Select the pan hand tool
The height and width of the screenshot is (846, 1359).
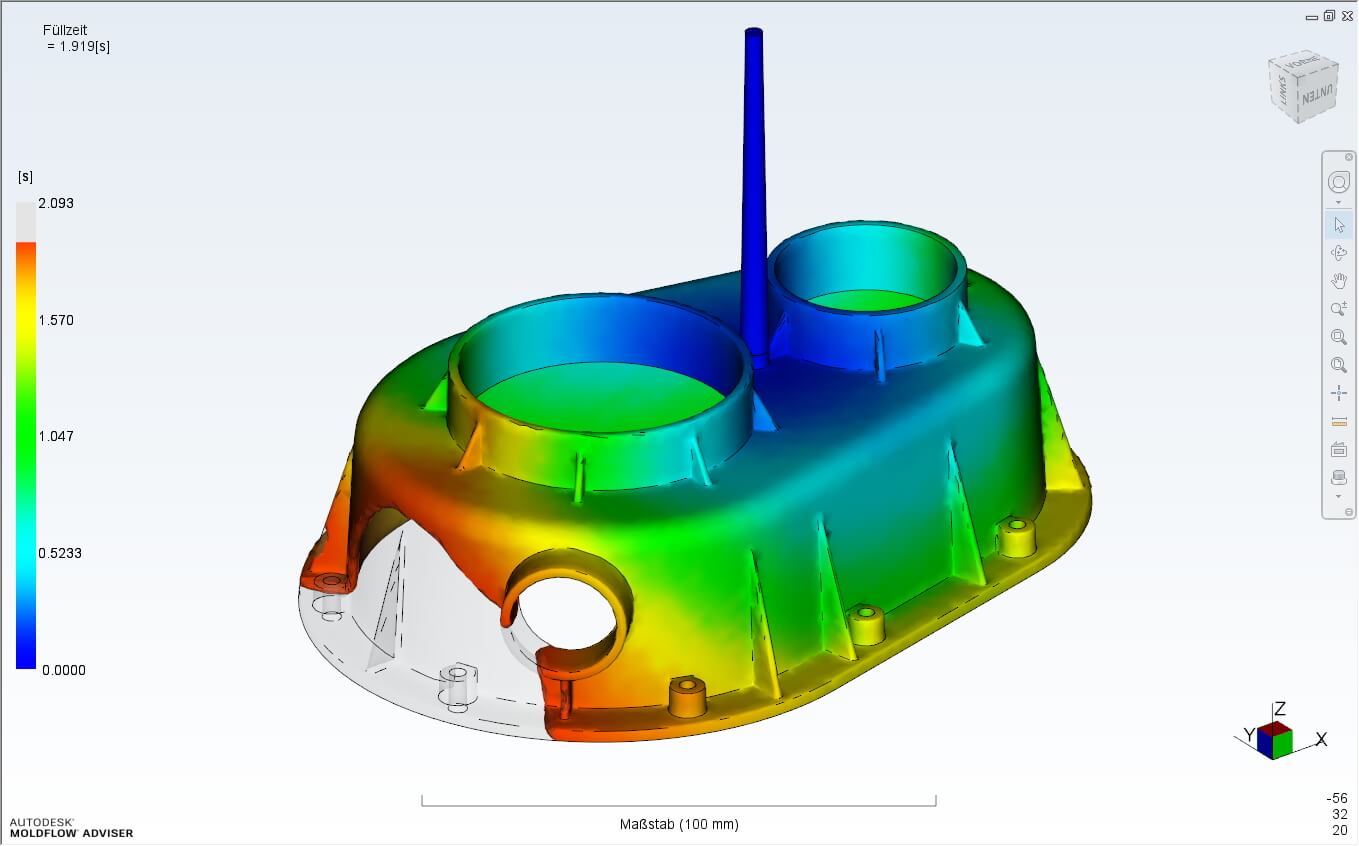[1339, 281]
